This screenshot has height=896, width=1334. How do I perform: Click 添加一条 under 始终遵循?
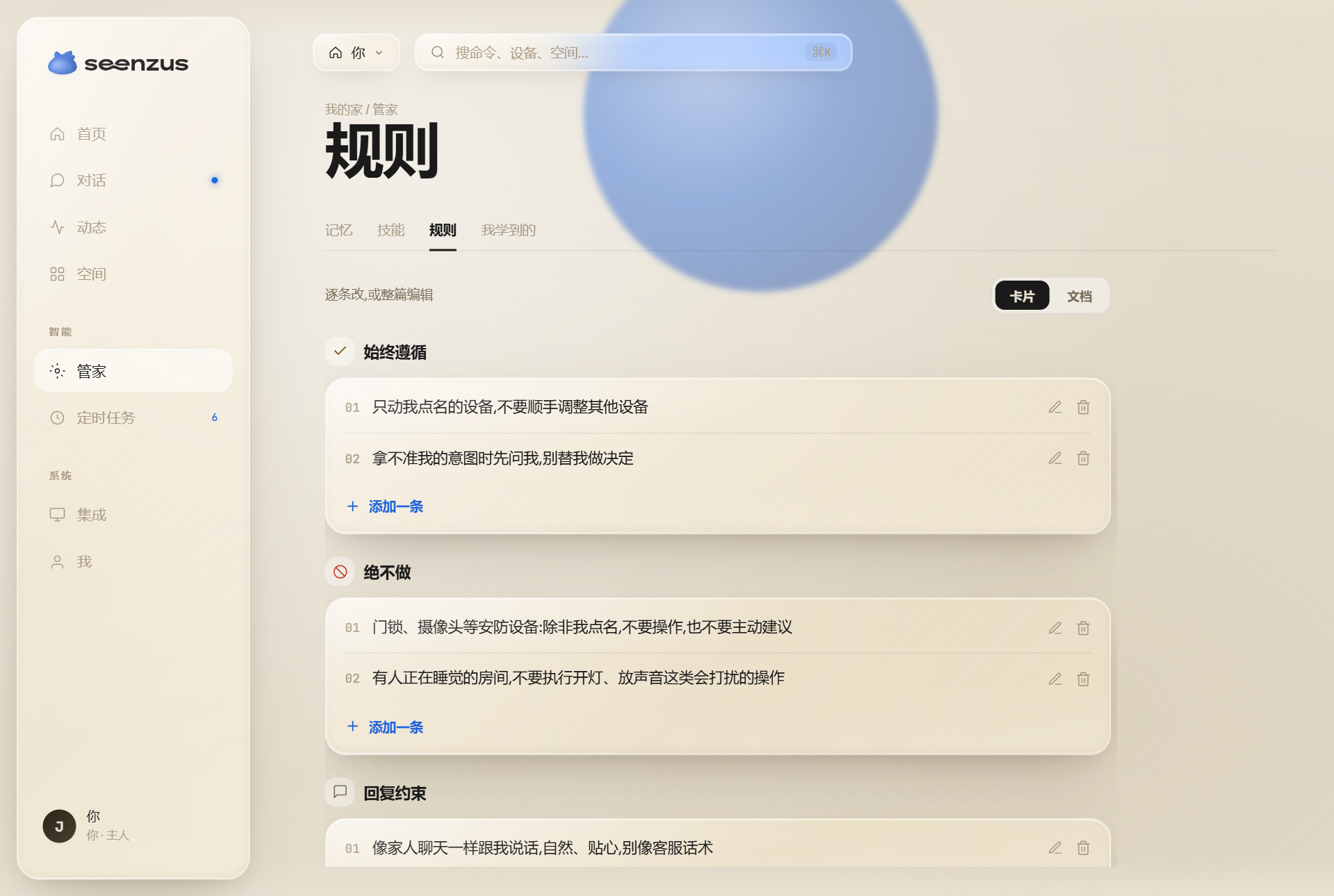(385, 506)
